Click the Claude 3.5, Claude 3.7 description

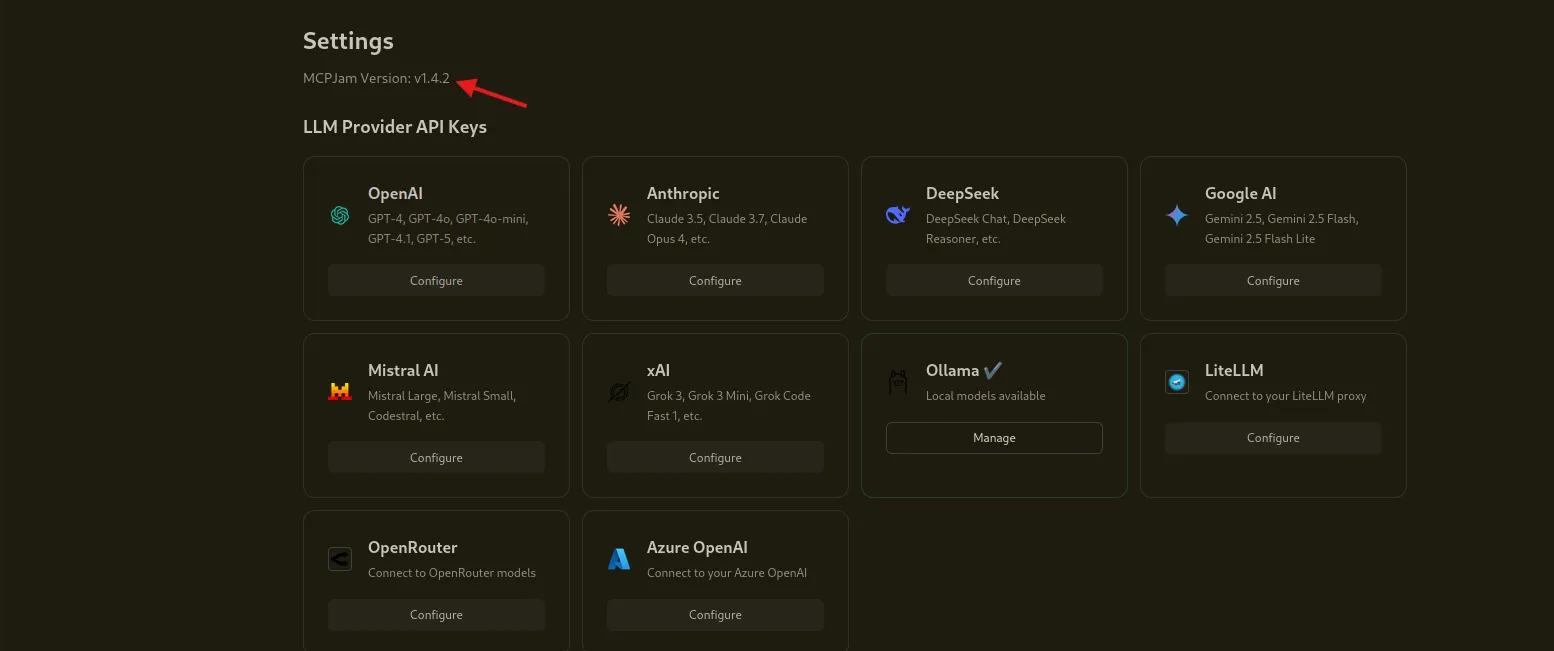[727, 229]
